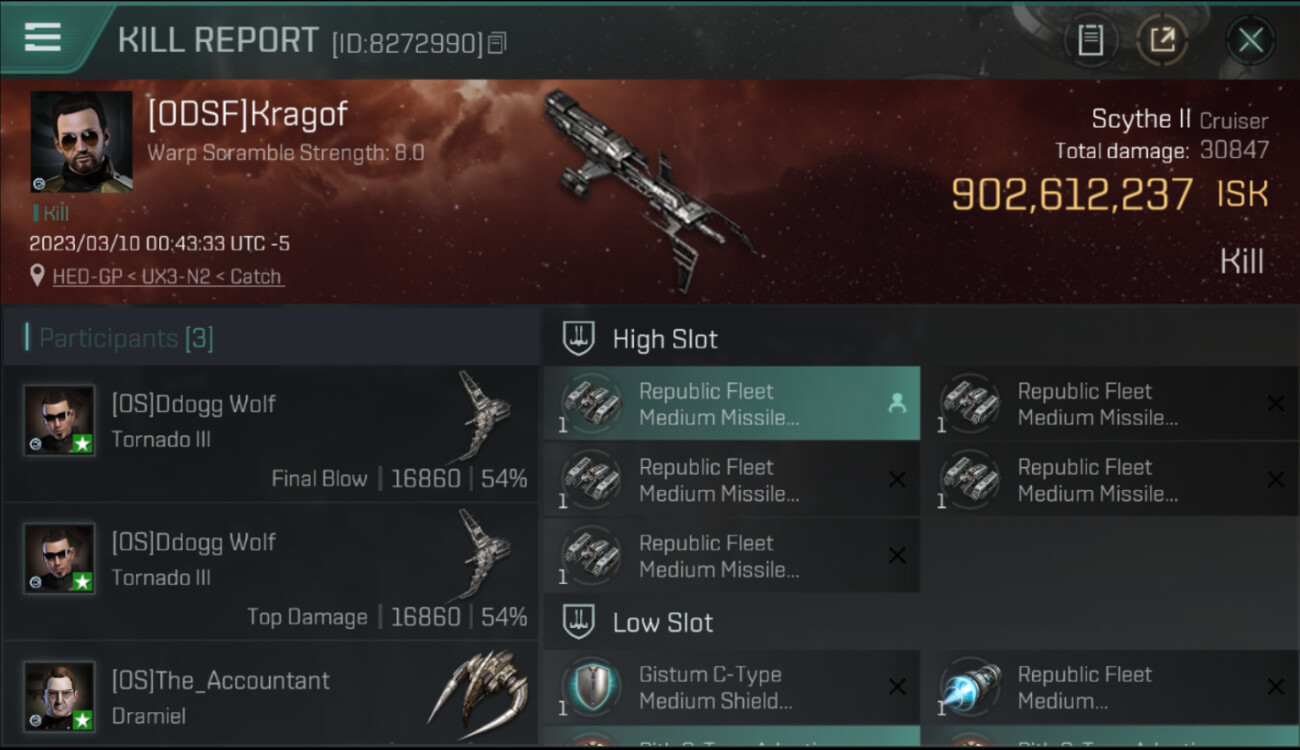Select highlighted Republic Fleet Medium Missile module
This screenshot has width=1300, height=750.
coord(732,403)
